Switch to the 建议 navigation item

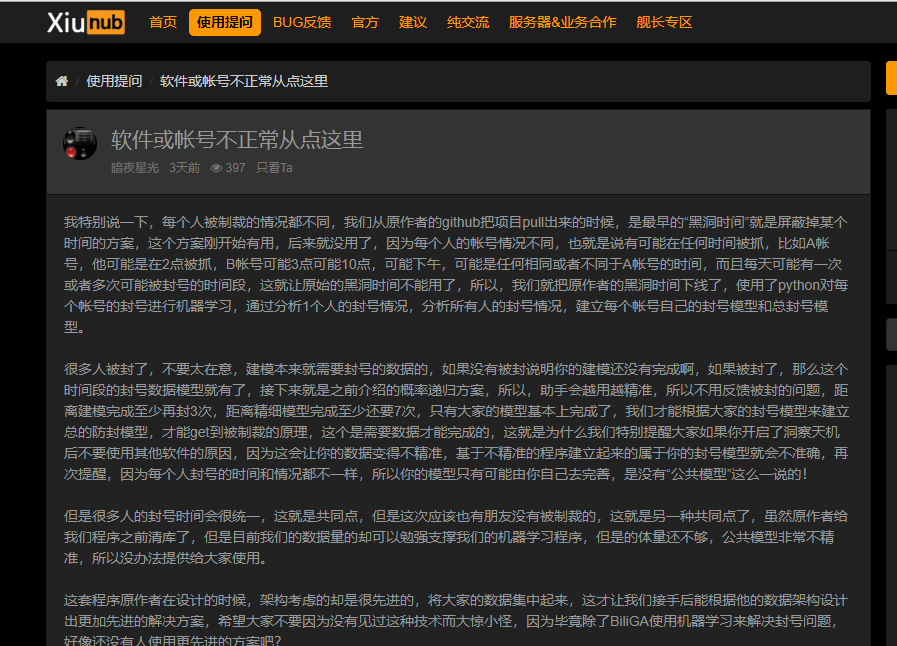pyautogui.click(x=412, y=22)
